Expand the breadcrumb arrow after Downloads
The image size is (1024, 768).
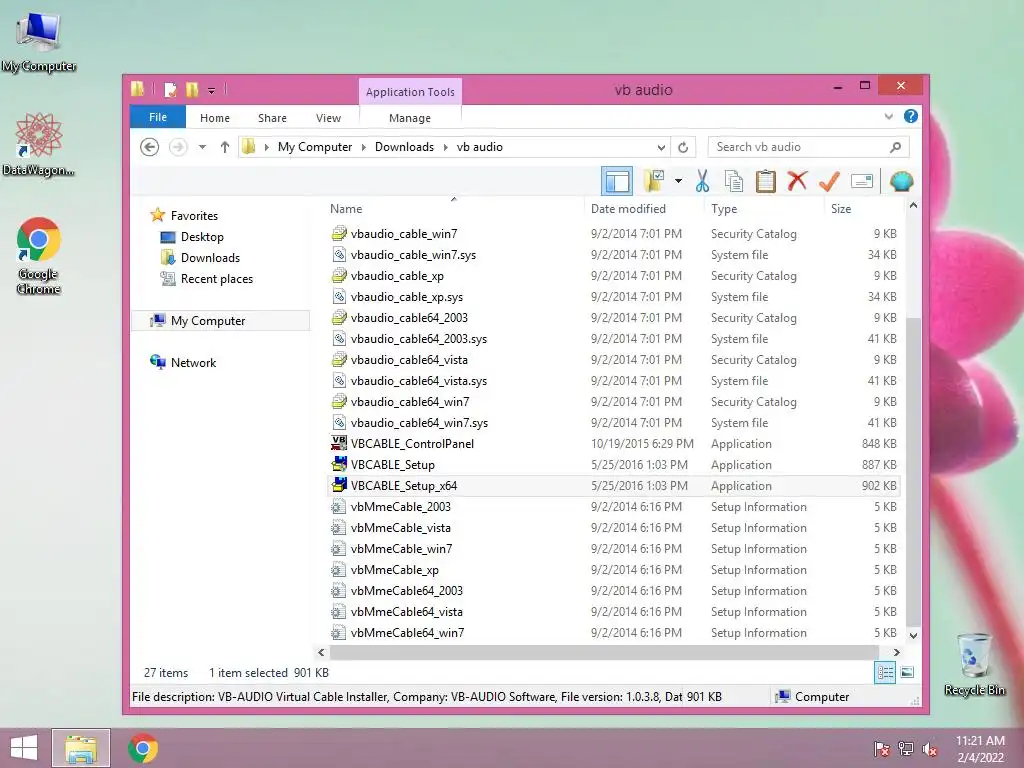(x=445, y=147)
